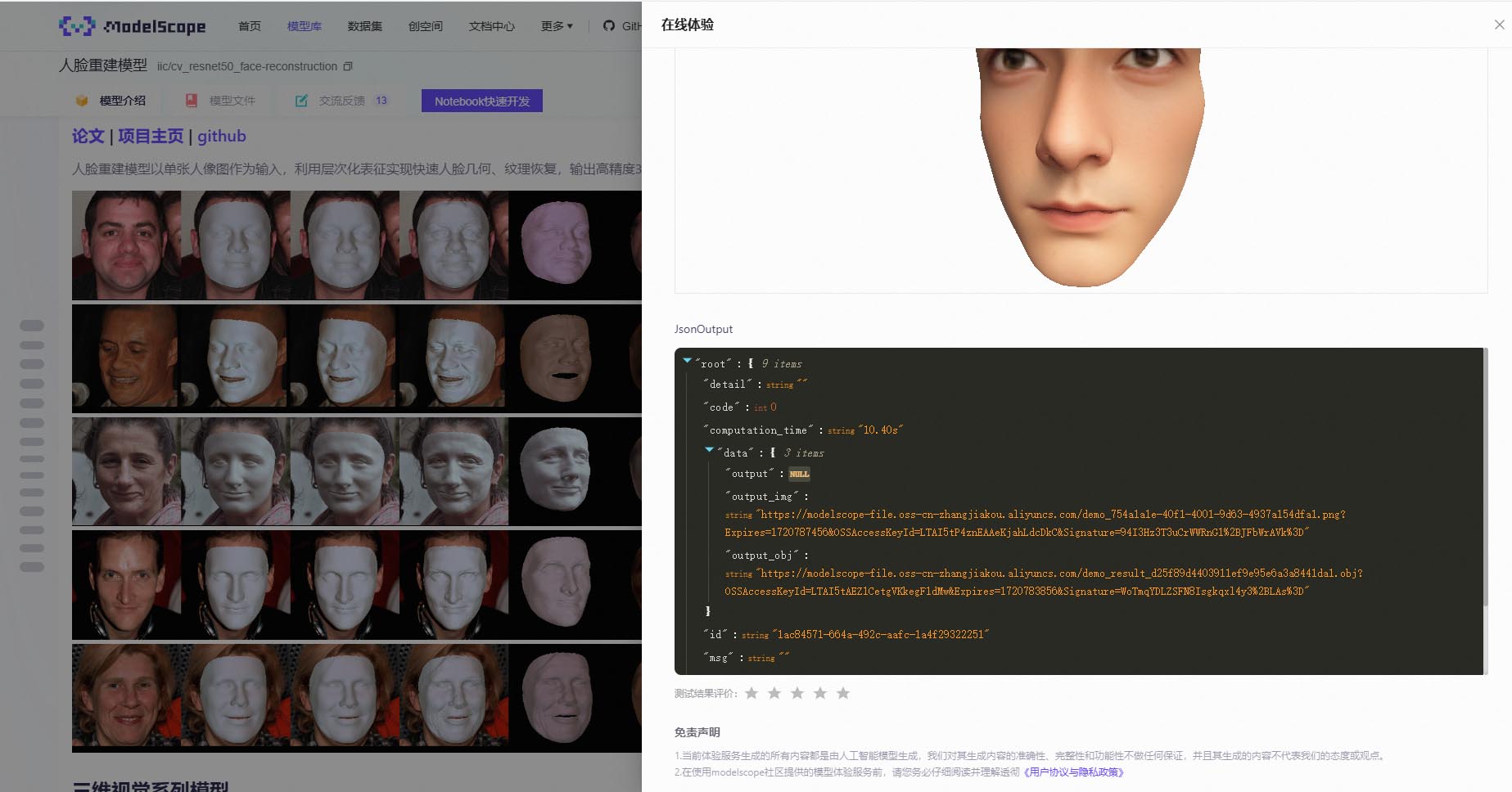This screenshot has height=792, width=1512.
Task: Click the man photo in fourth row
Action: (x=126, y=585)
